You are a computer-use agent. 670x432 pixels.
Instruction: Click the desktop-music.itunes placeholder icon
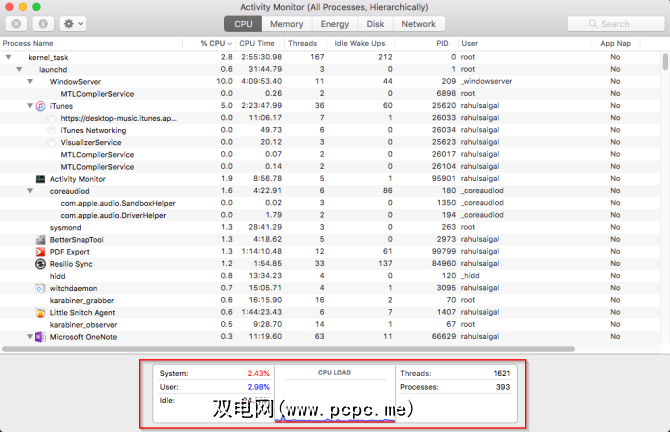click(x=51, y=118)
